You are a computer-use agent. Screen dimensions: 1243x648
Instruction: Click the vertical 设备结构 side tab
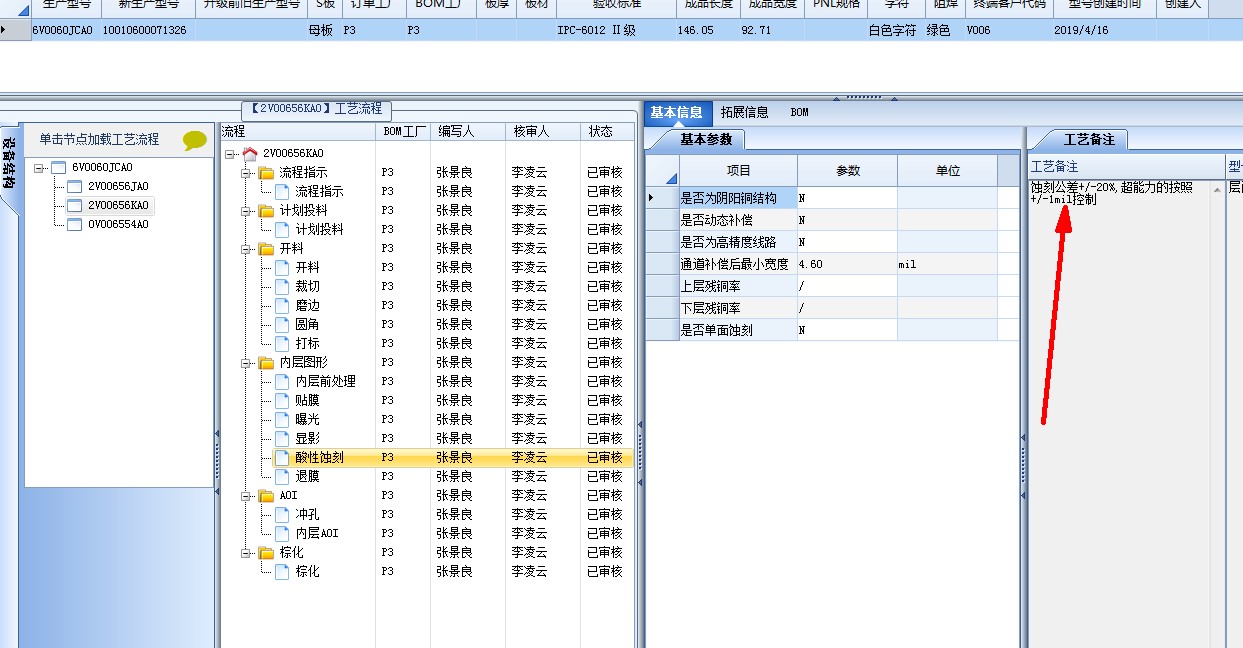[x=9, y=163]
